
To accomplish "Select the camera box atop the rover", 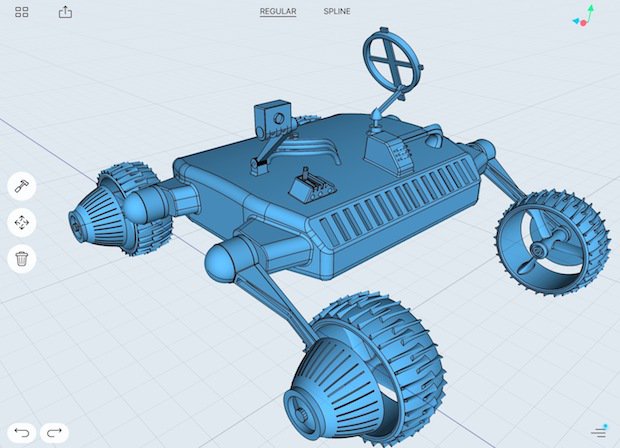I will click(x=271, y=118).
